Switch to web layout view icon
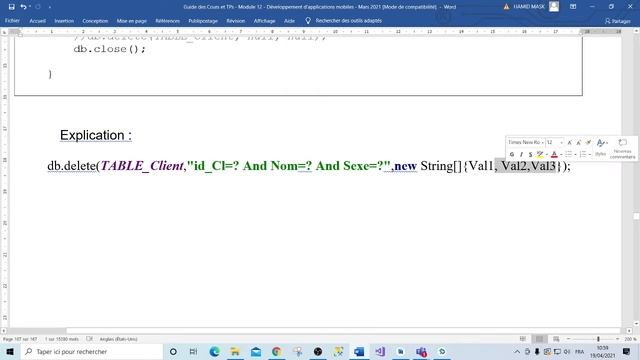640x360 pixels. 556,339
